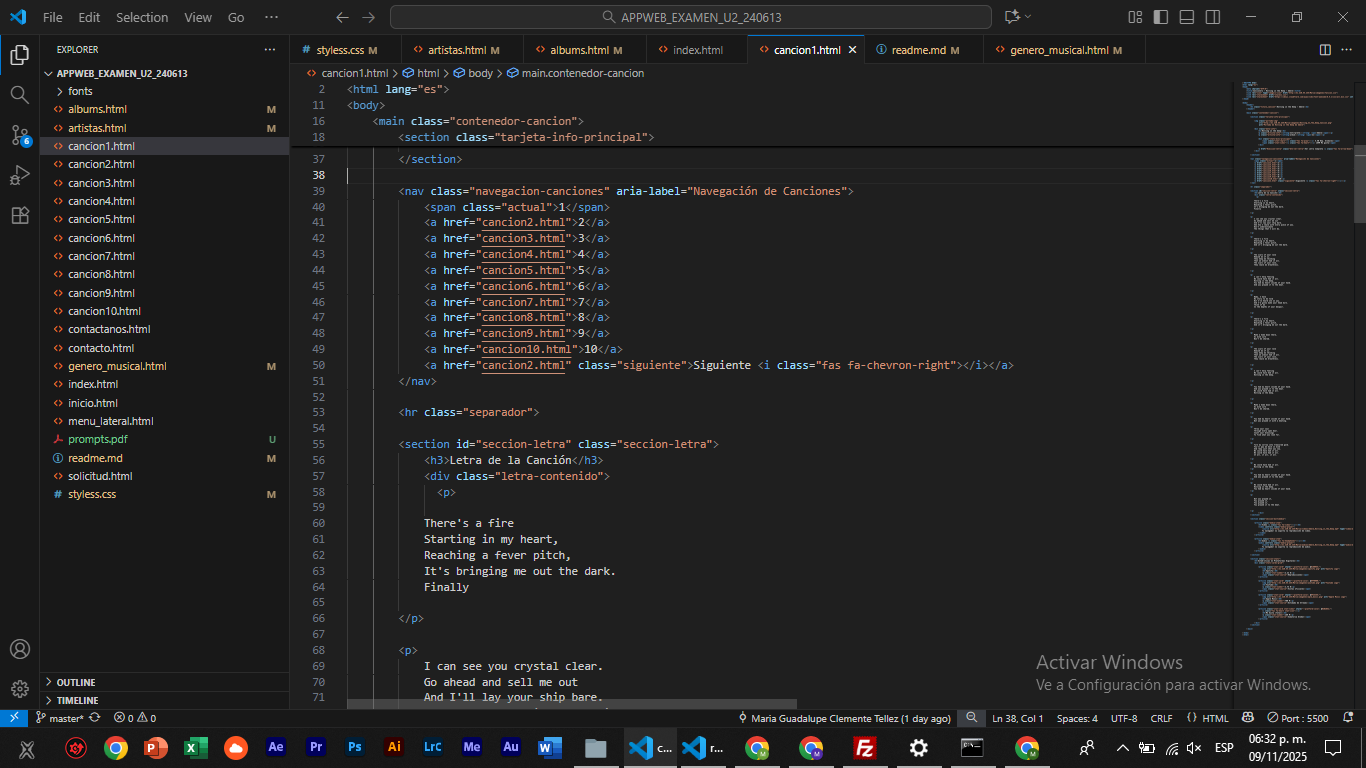Switch to the artistas.html tab
This screenshot has height=768, width=1366.
point(456,50)
